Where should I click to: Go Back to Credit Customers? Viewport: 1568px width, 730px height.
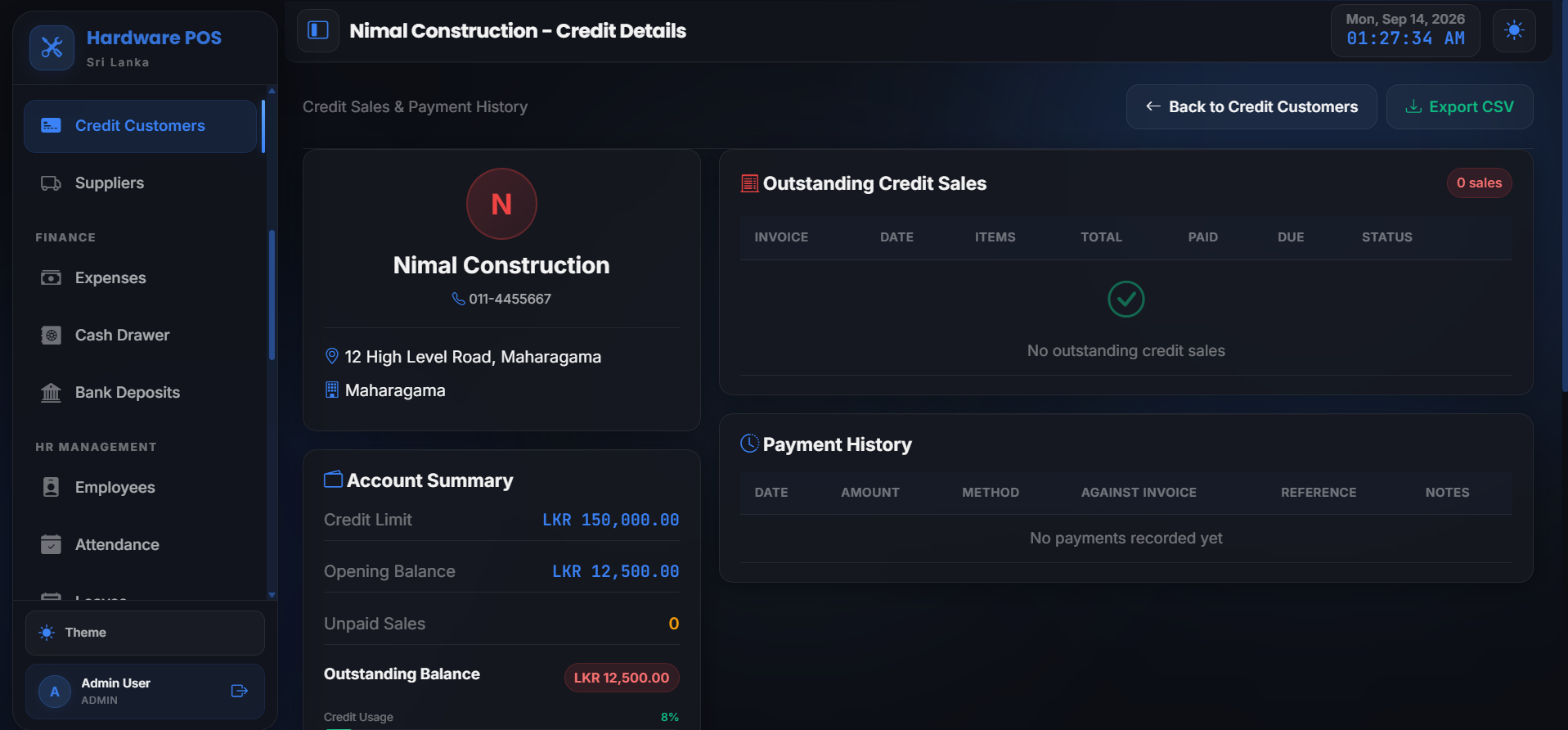[x=1251, y=107]
